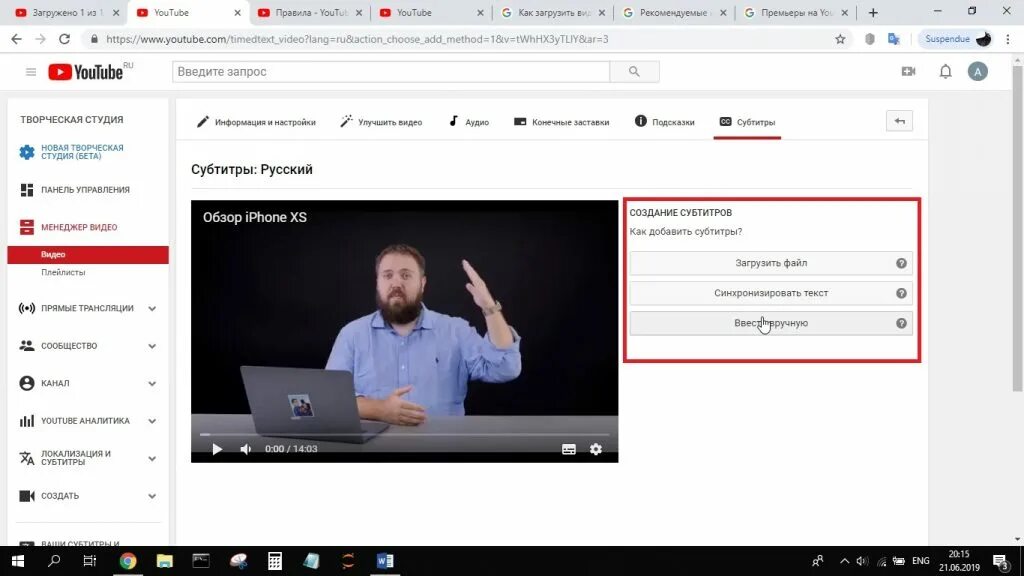Seek on the video progress bar
The width and height of the screenshot is (1024, 576).
point(404,434)
